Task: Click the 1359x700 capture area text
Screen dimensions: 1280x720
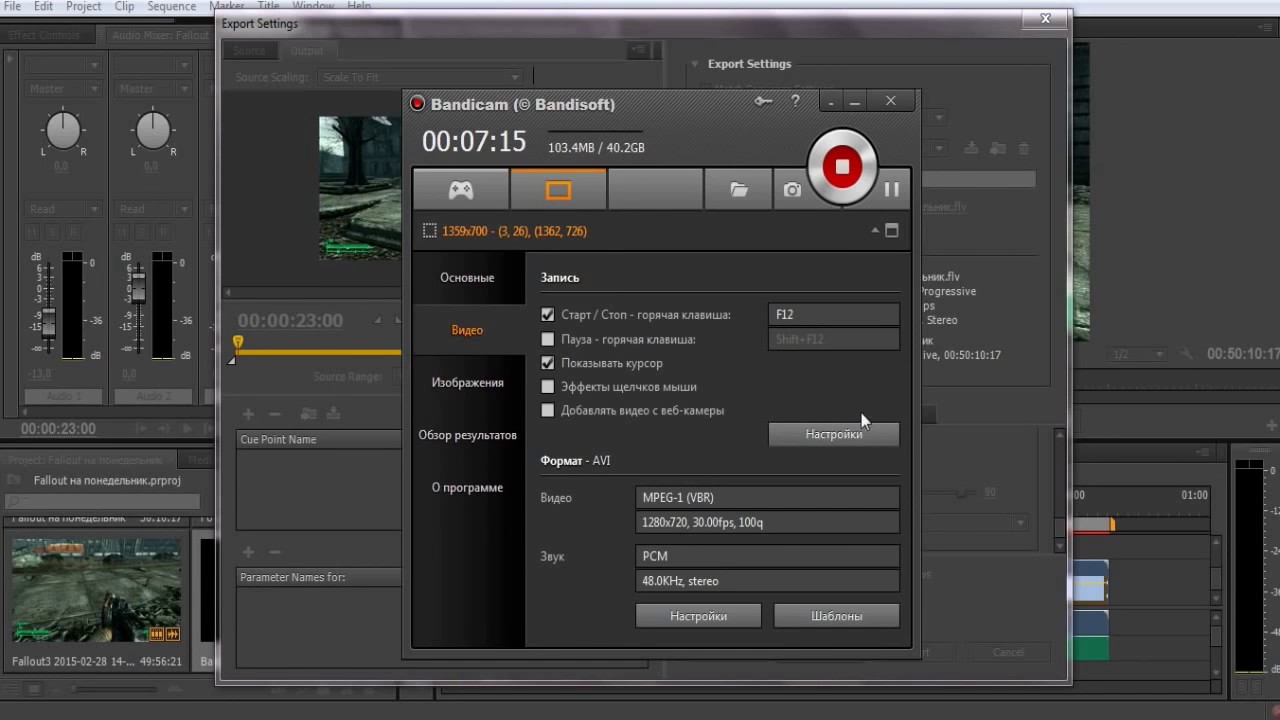Action: pyautogui.click(x=515, y=231)
